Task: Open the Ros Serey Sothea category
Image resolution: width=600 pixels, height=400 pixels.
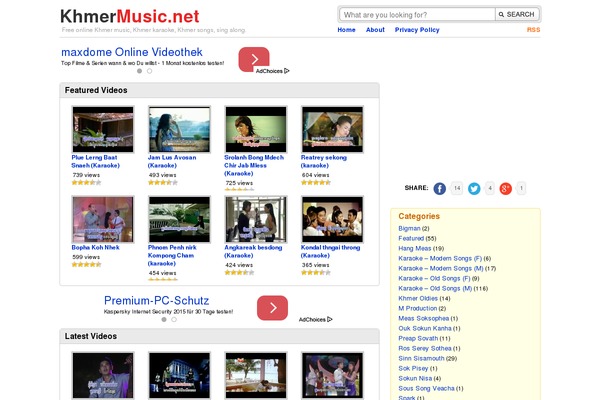Action: pyautogui.click(x=425, y=348)
